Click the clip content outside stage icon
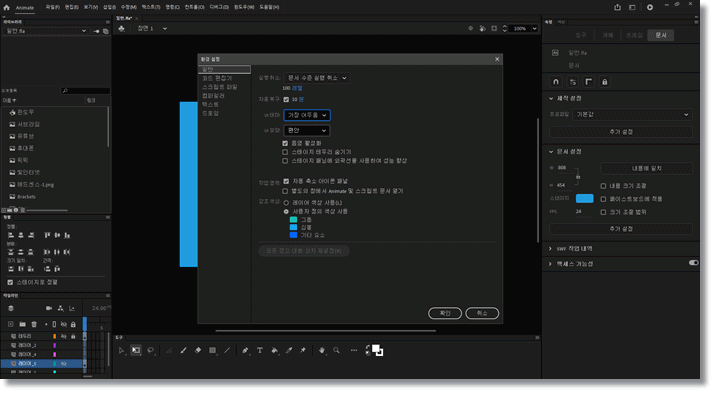This screenshot has width=712, height=406. tap(494, 29)
